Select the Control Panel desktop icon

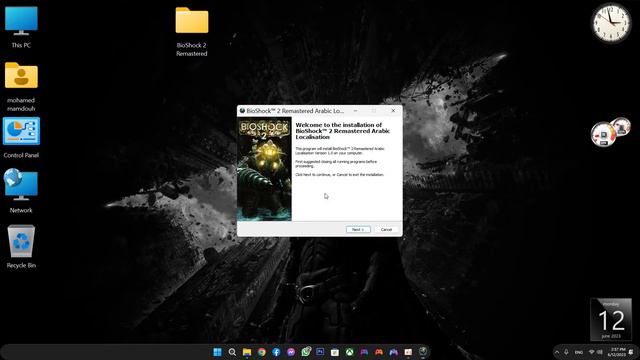click(x=21, y=138)
